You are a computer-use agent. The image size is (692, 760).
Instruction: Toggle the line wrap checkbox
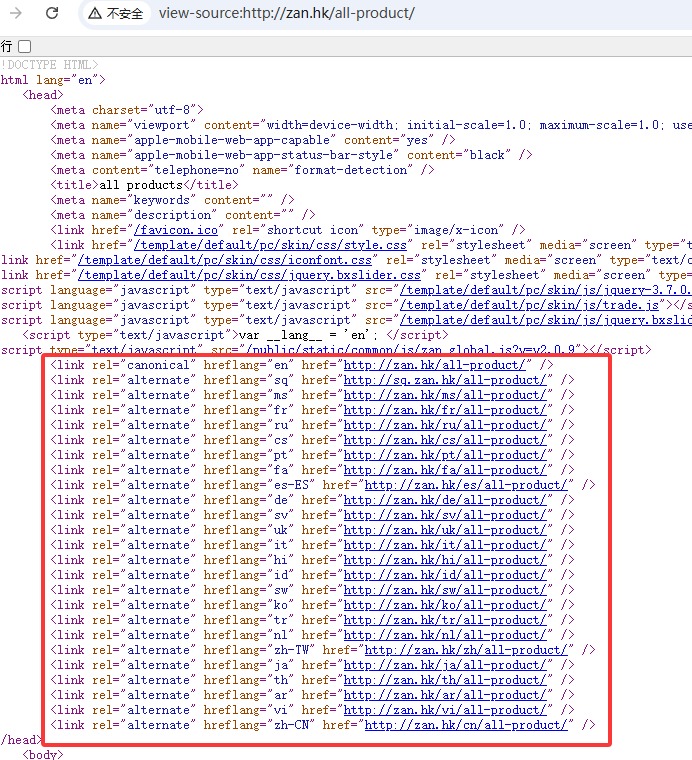tap(24, 47)
